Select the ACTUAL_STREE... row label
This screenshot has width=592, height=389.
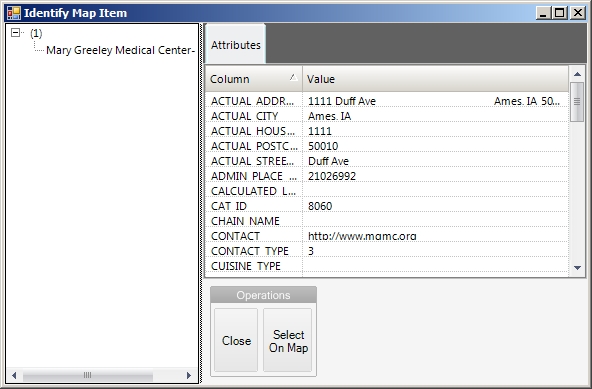[252, 161]
